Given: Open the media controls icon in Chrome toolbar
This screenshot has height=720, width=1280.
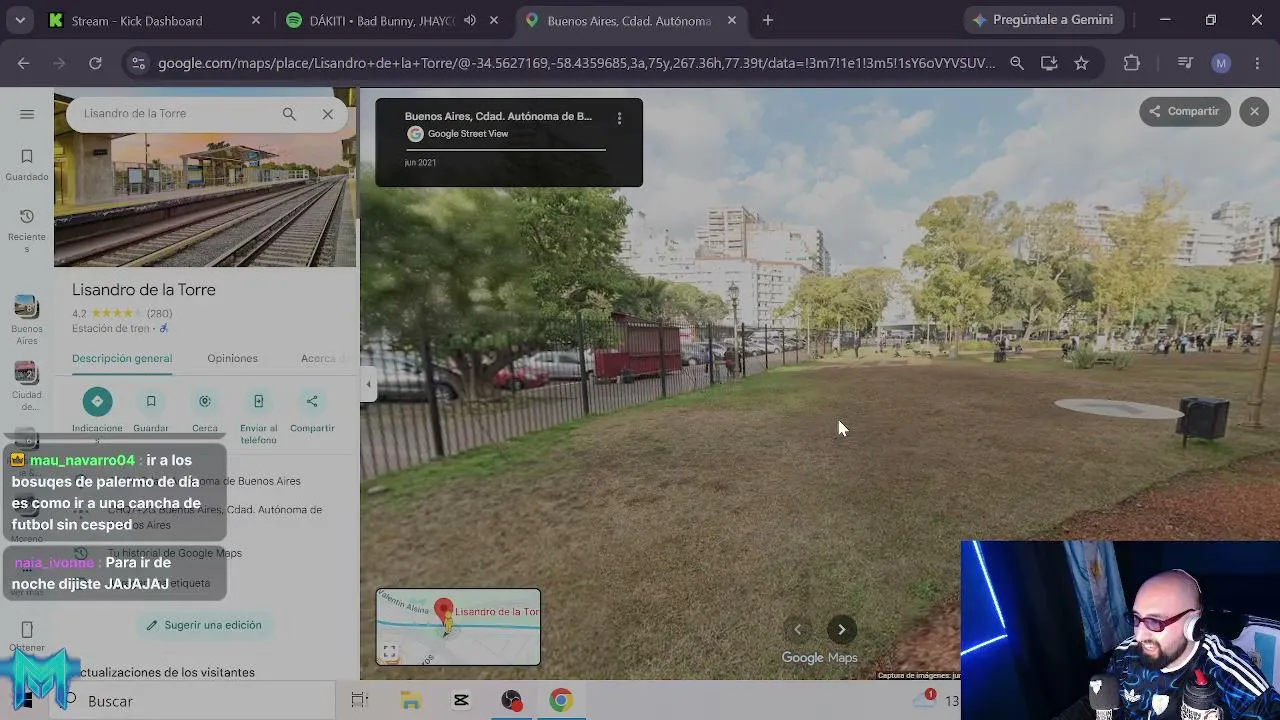Looking at the screenshot, I should 1186,63.
